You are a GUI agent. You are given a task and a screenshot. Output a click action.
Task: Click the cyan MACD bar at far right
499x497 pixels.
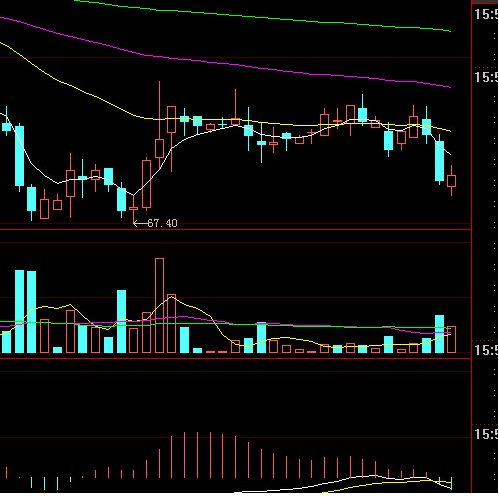pos(452,483)
